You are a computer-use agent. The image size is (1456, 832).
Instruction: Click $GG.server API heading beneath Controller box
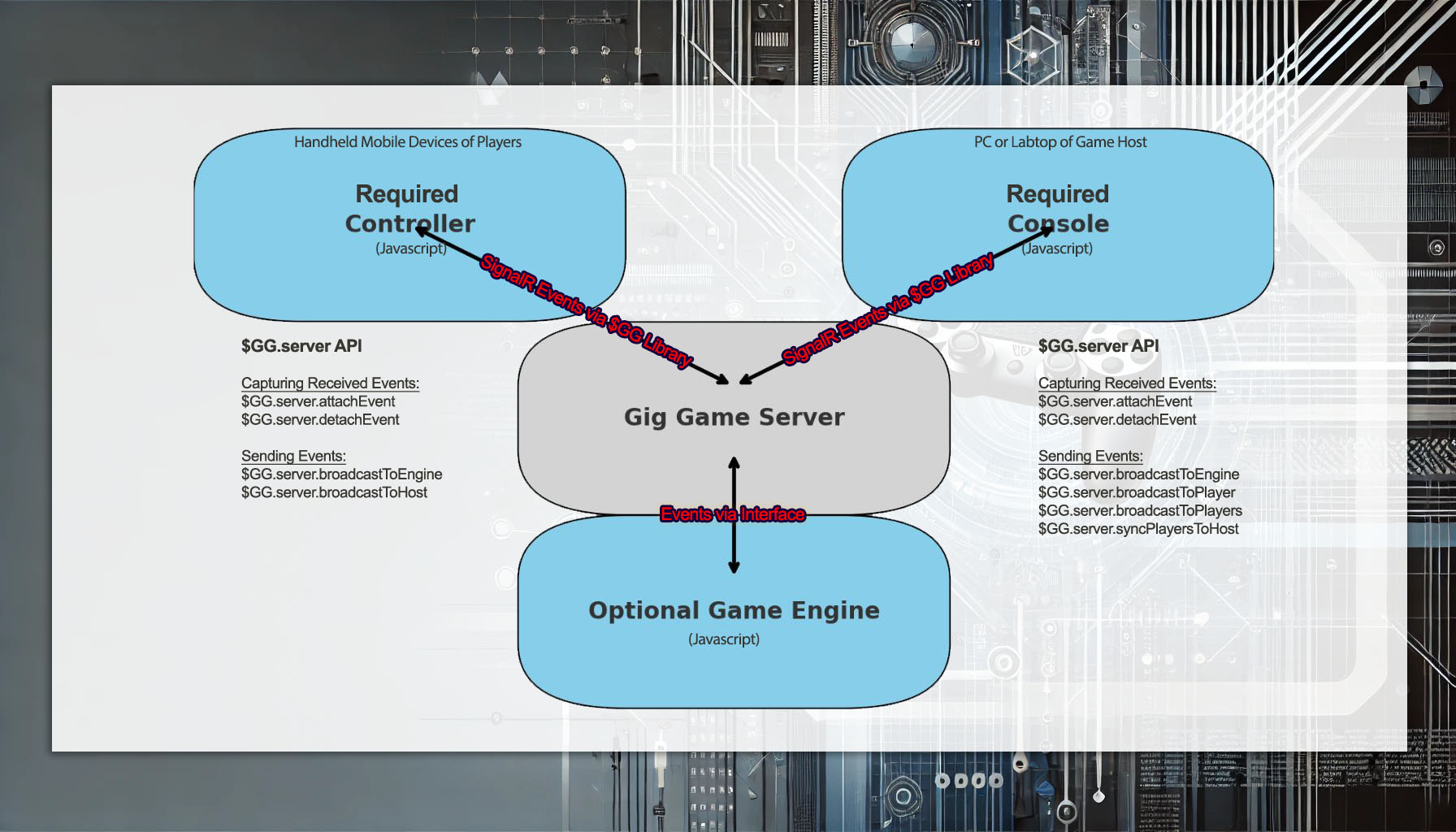[301, 346]
